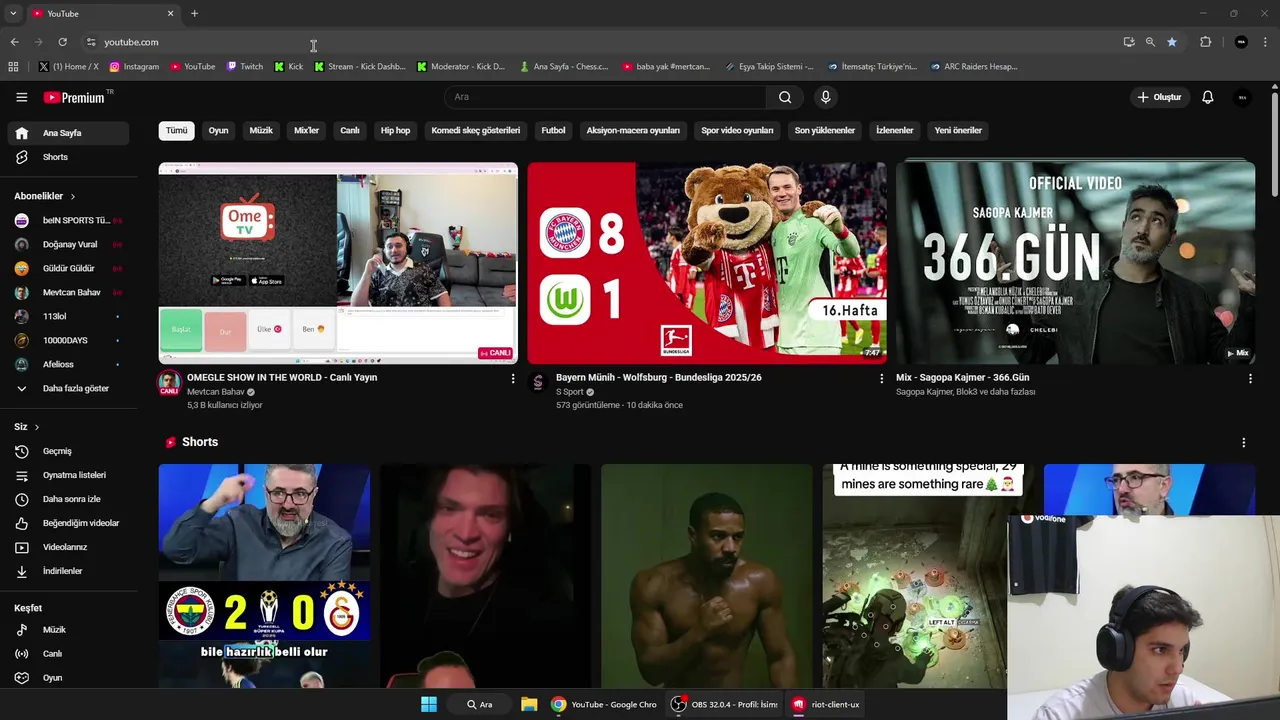Open Windows taskbar search Ara
Image resolution: width=1280 pixels, height=720 pixels.
click(480, 704)
